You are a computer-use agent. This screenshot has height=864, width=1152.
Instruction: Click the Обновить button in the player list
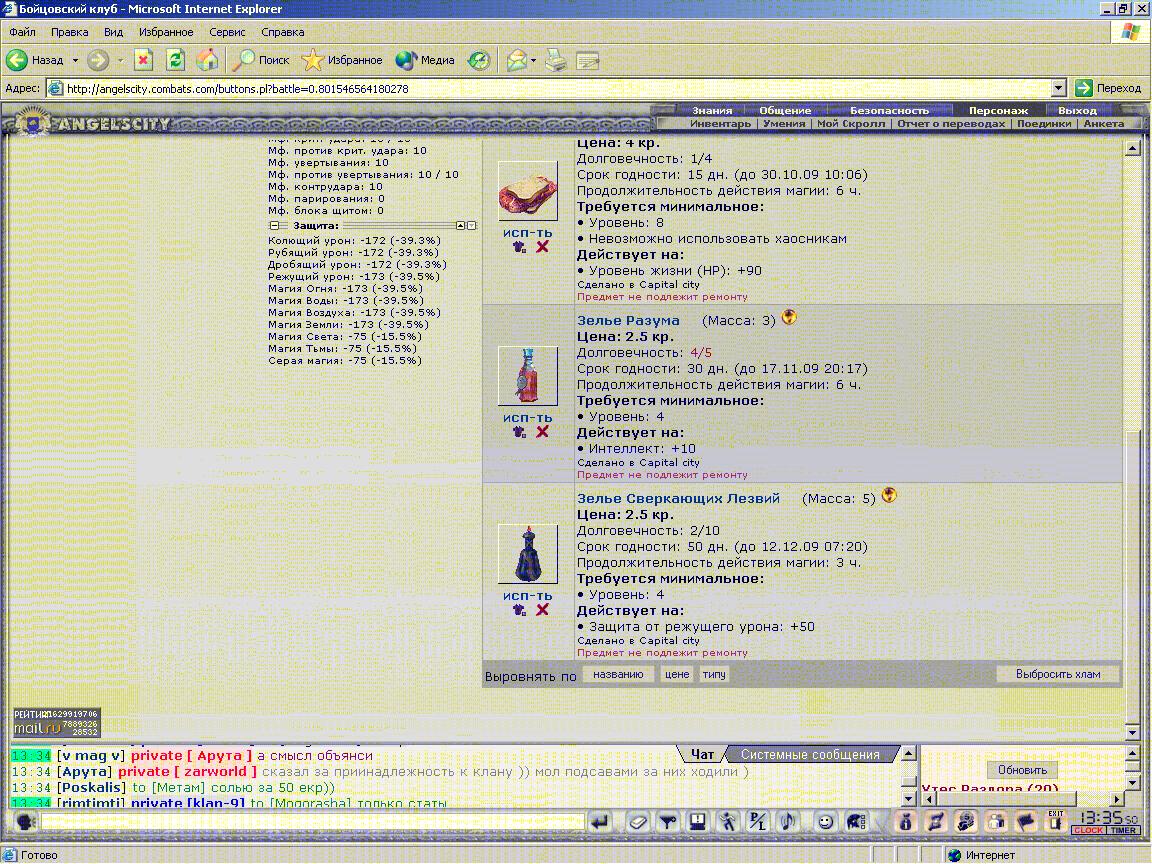(x=1022, y=770)
